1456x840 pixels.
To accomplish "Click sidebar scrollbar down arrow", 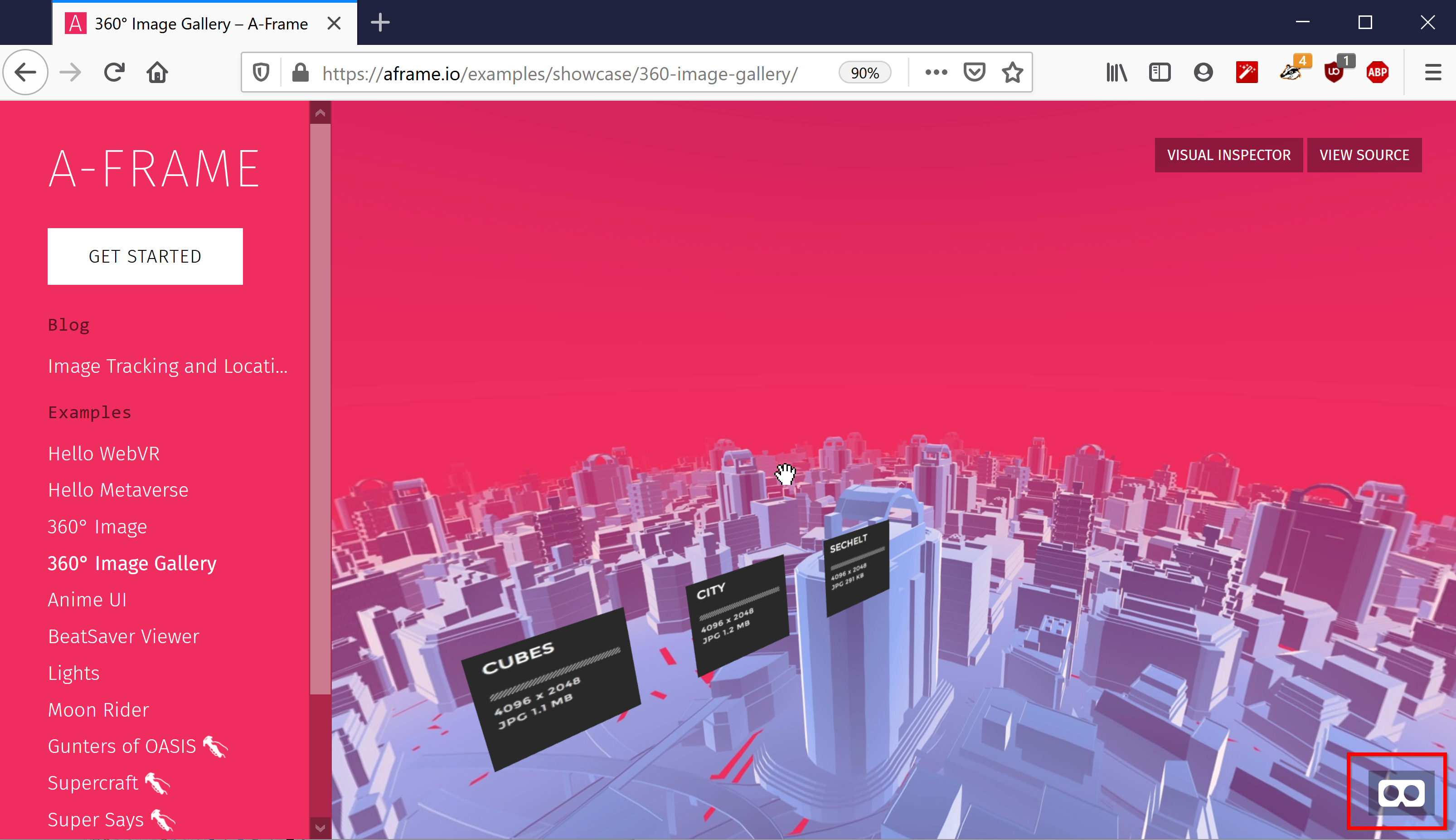I will [x=320, y=829].
